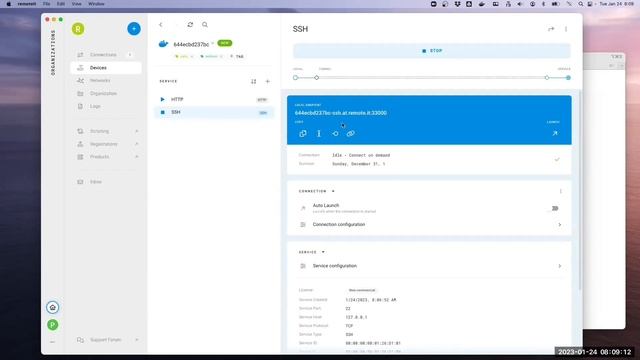Viewport: 640px width, 360px height.
Task: Select the HTTP service row
Action: coord(214,99)
